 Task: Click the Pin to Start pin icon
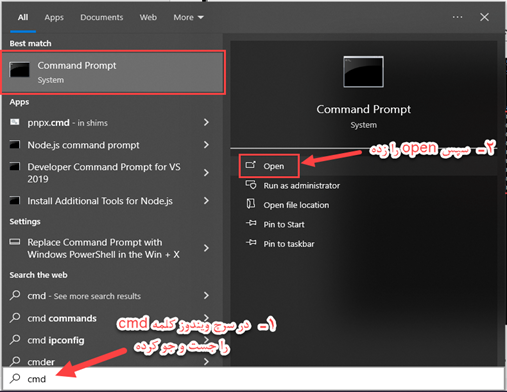click(x=251, y=223)
